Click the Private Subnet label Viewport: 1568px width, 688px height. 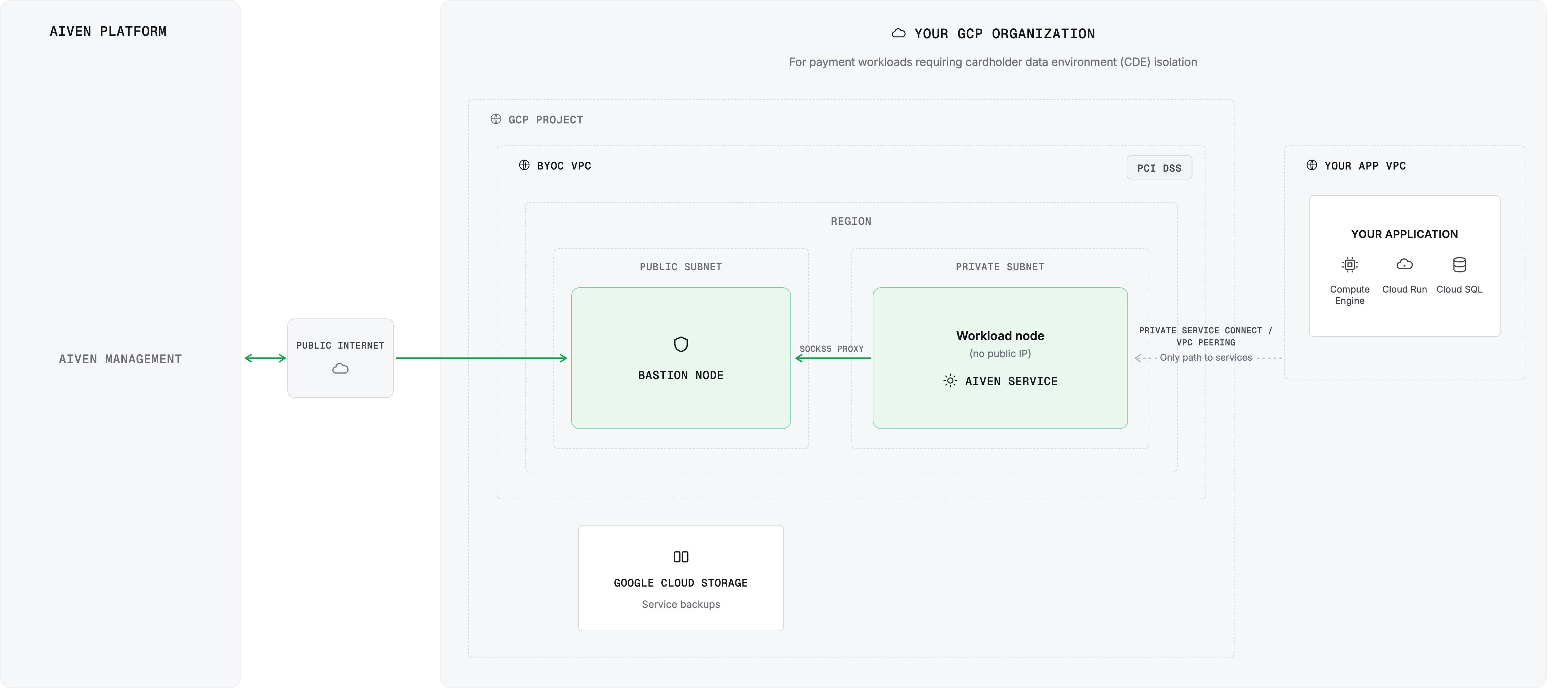coord(999,267)
